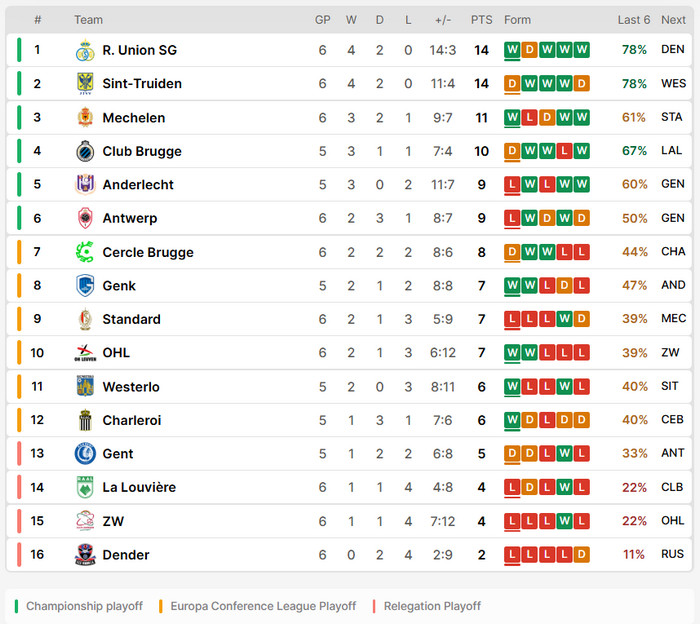The image size is (700, 624).
Task: Click the R. Union SG club crest
Action: (x=85, y=50)
